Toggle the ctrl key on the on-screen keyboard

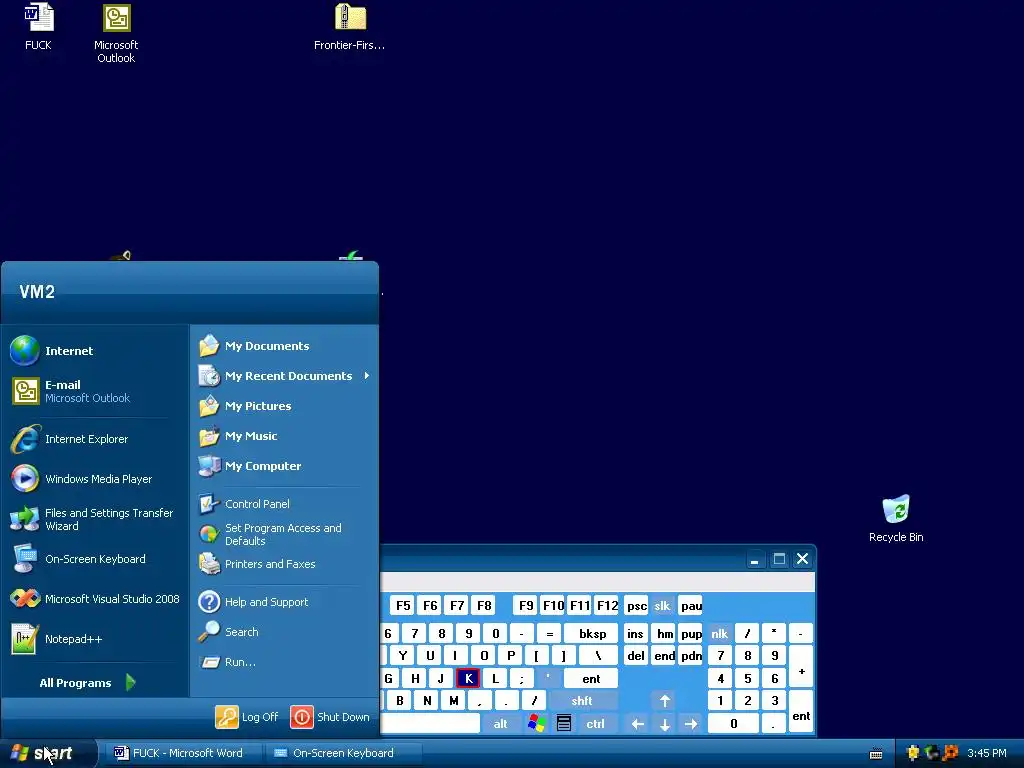pos(595,724)
